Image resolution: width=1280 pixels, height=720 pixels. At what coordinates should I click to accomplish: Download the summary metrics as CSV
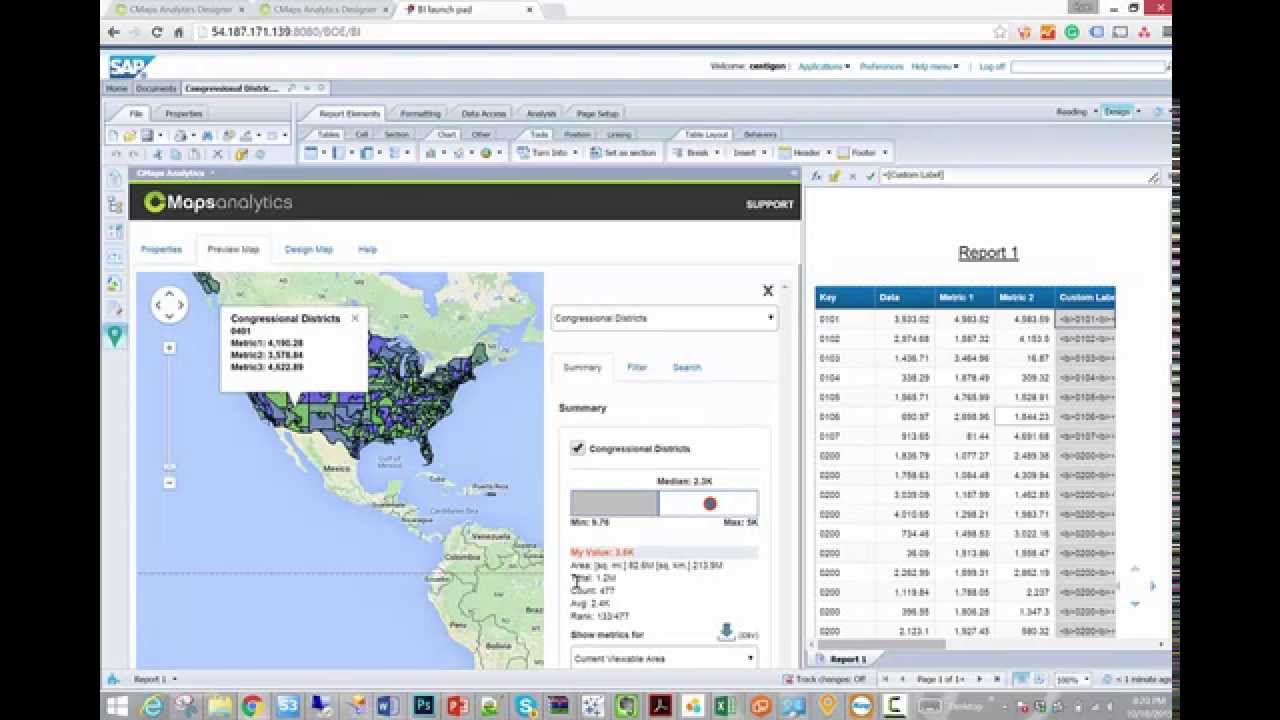[x=727, y=632]
